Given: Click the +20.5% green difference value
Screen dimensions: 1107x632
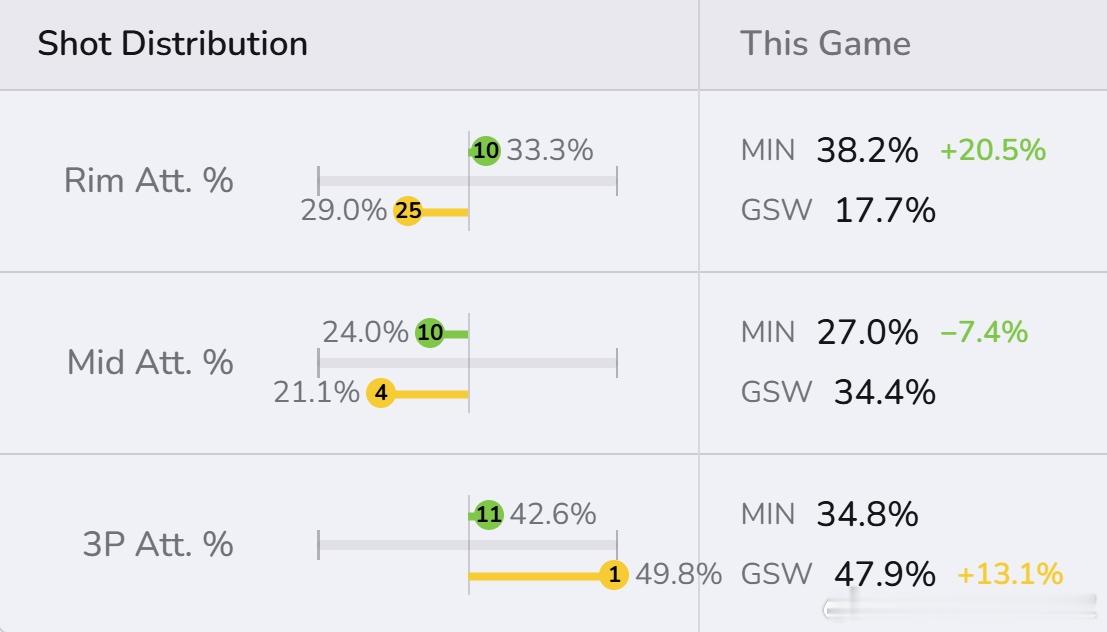Looking at the screenshot, I should (992, 150).
